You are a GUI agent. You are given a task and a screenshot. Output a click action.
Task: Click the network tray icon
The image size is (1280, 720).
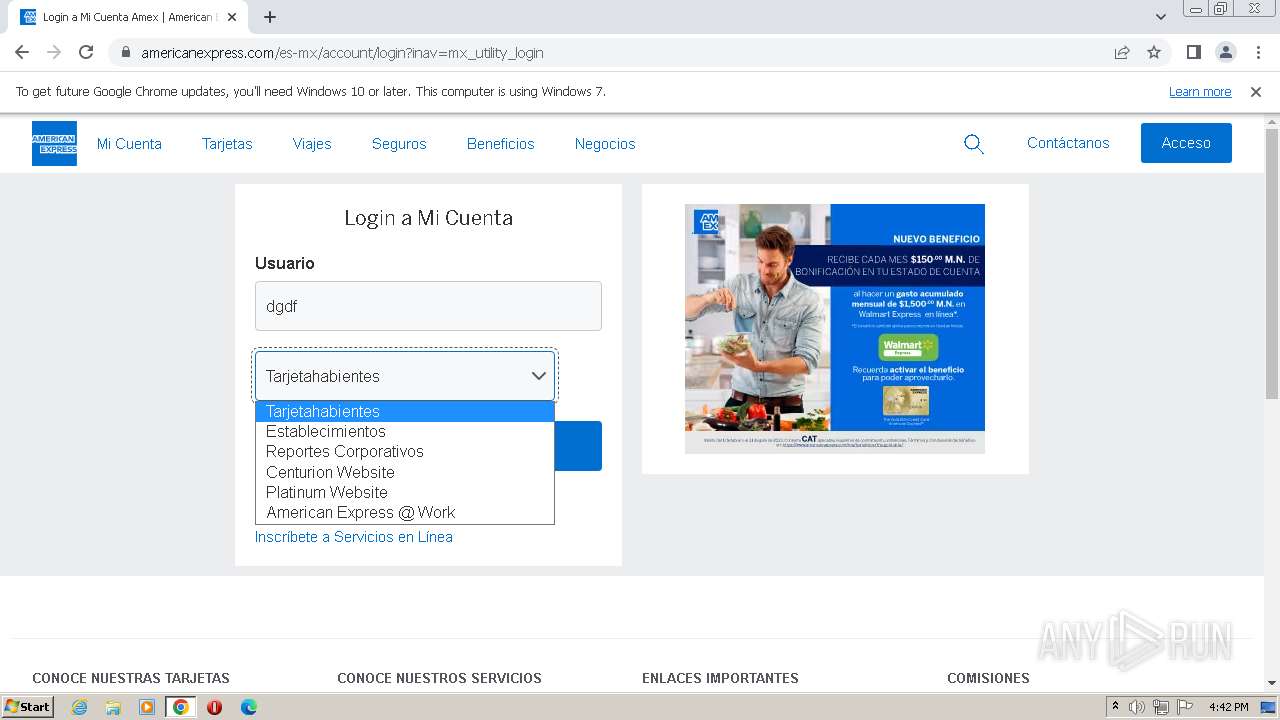point(1160,707)
